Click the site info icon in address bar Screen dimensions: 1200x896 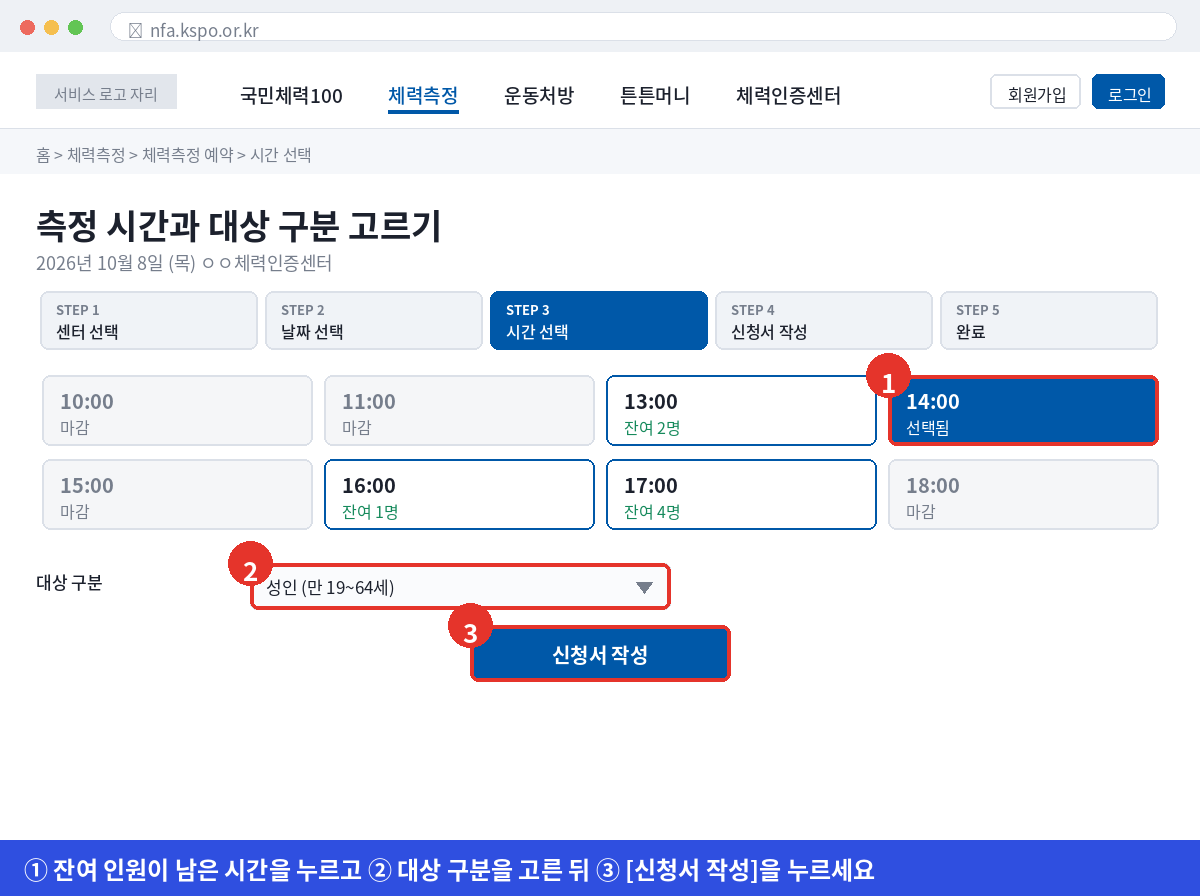(x=136, y=31)
